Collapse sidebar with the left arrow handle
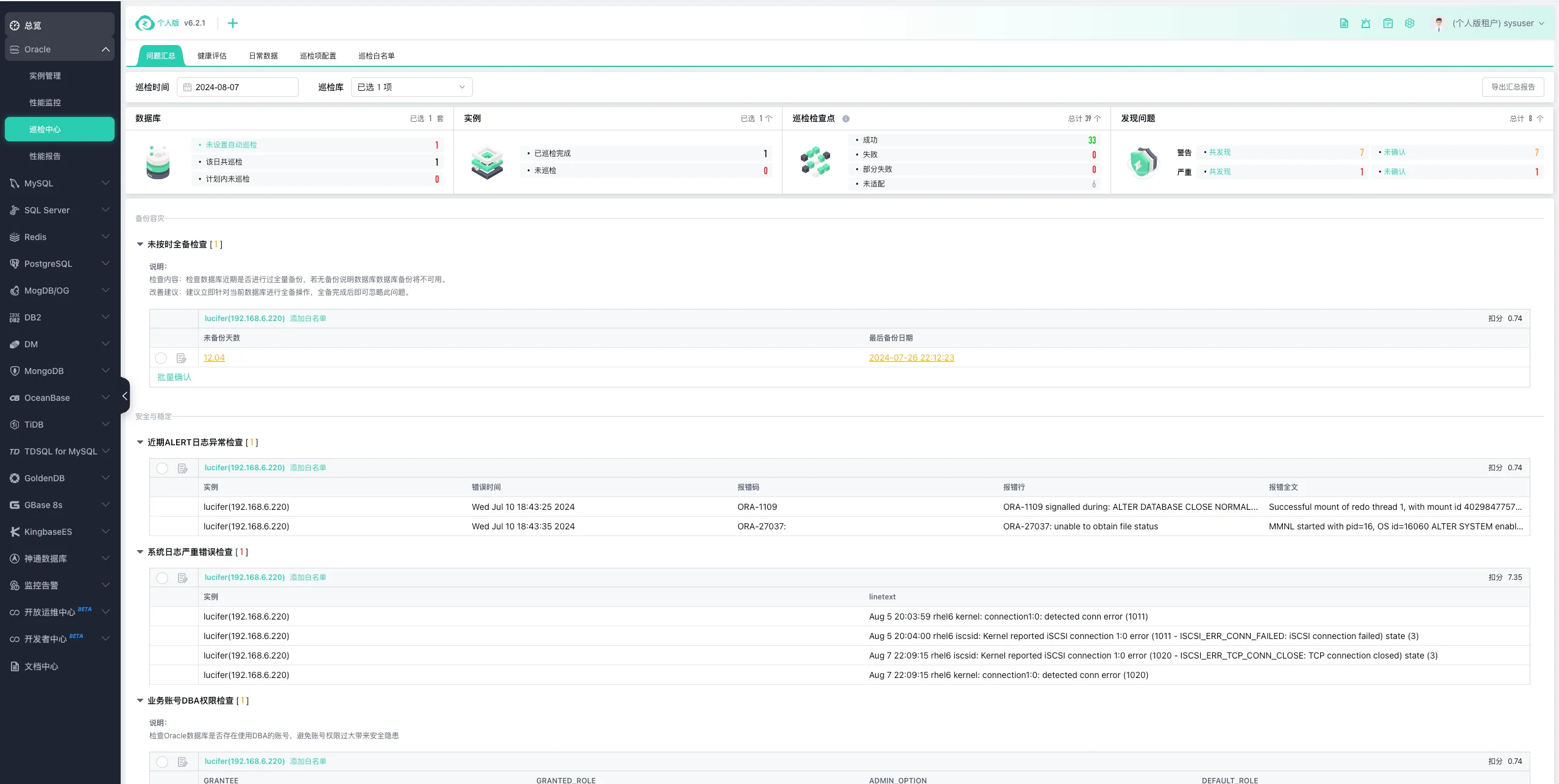This screenshot has height=784, width=1559. [x=125, y=396]
